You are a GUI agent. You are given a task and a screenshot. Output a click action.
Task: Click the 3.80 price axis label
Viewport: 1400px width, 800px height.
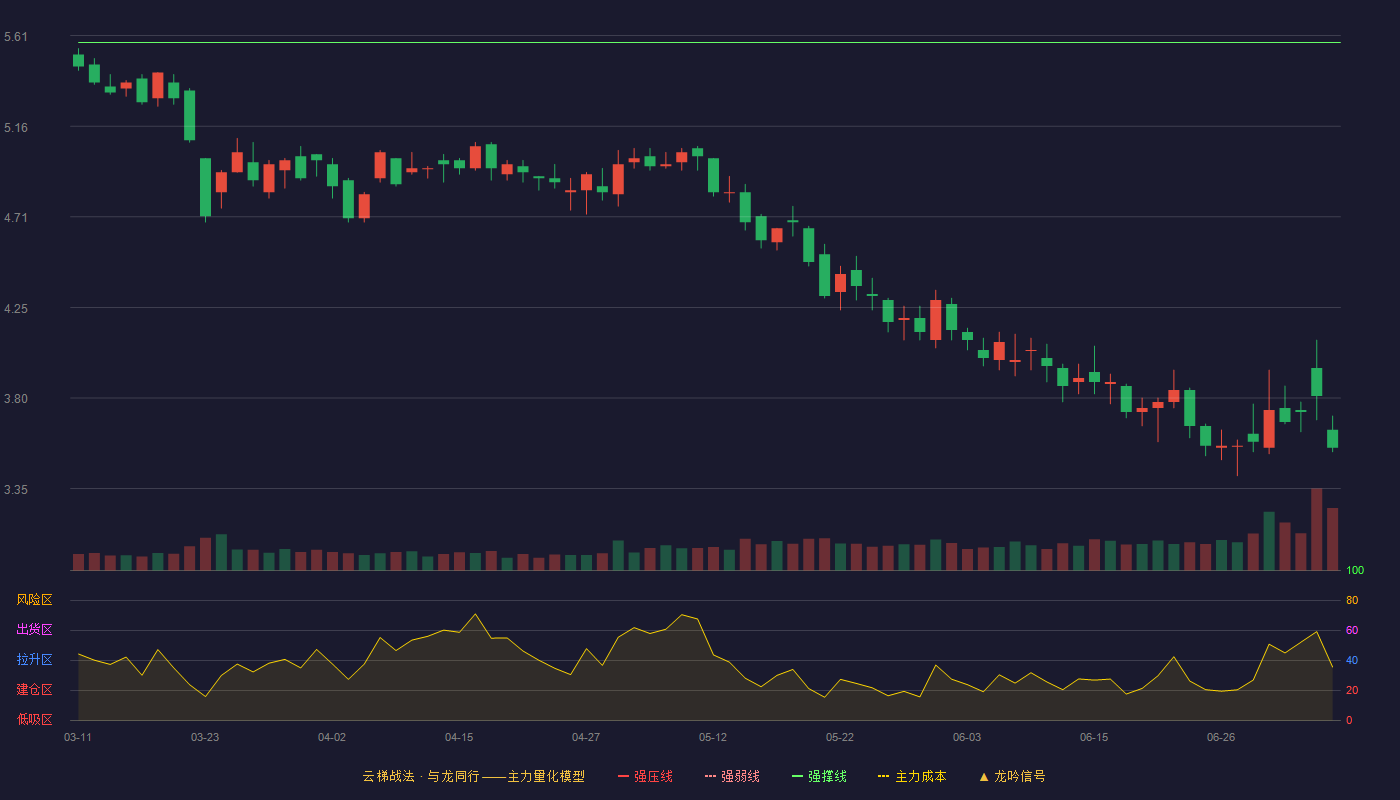[16, 399]
